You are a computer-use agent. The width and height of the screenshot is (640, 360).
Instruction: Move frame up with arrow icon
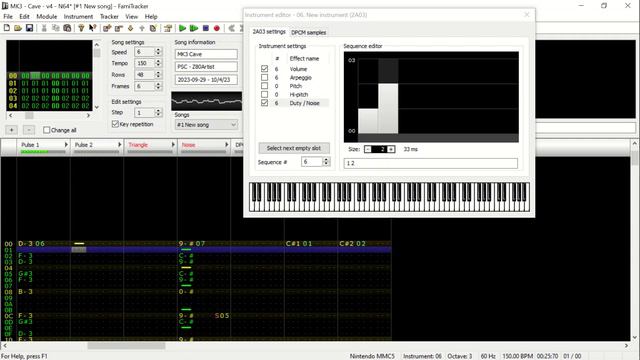point(142,28)
